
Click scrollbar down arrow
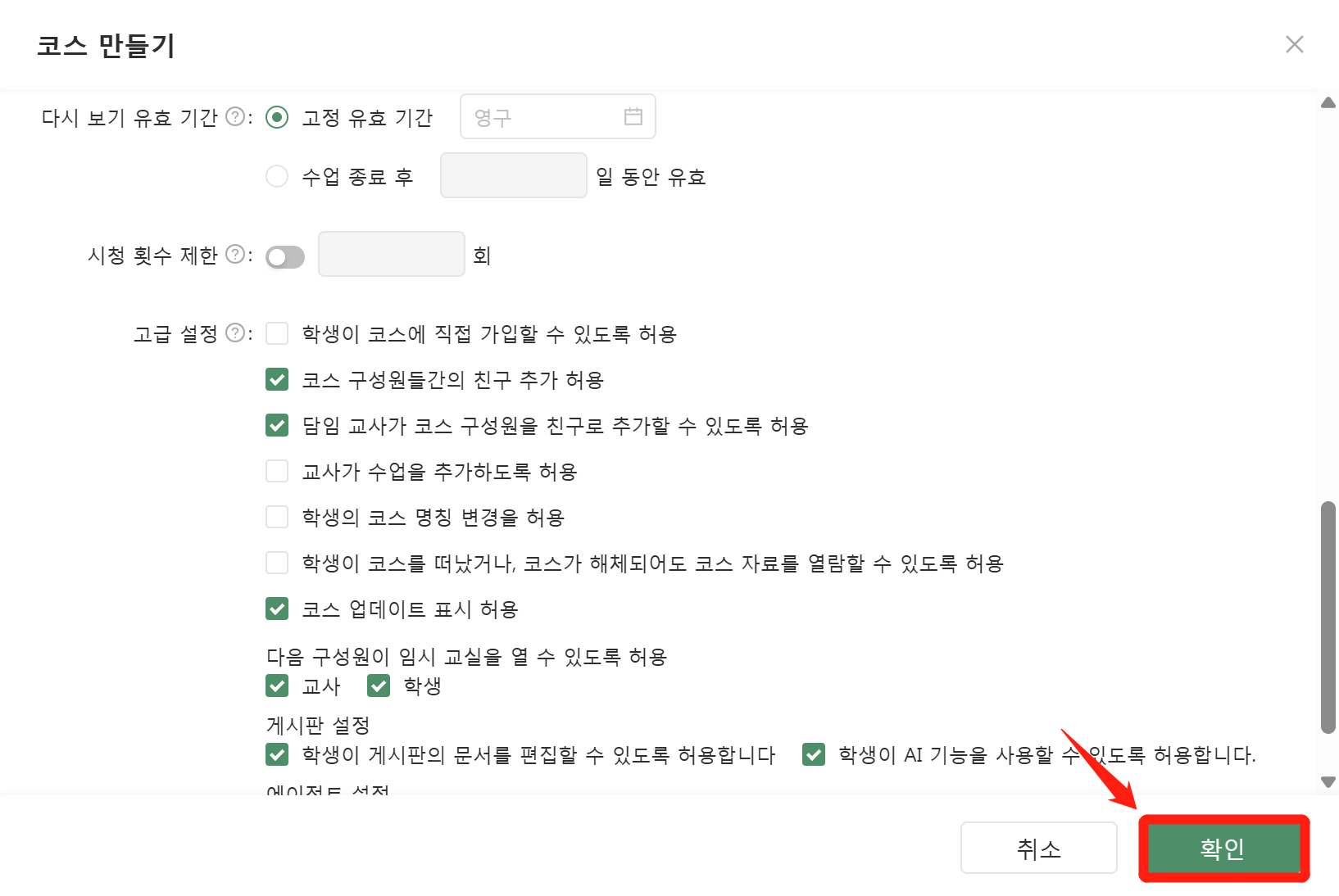pyautogui.click(x=1328, y=782)
